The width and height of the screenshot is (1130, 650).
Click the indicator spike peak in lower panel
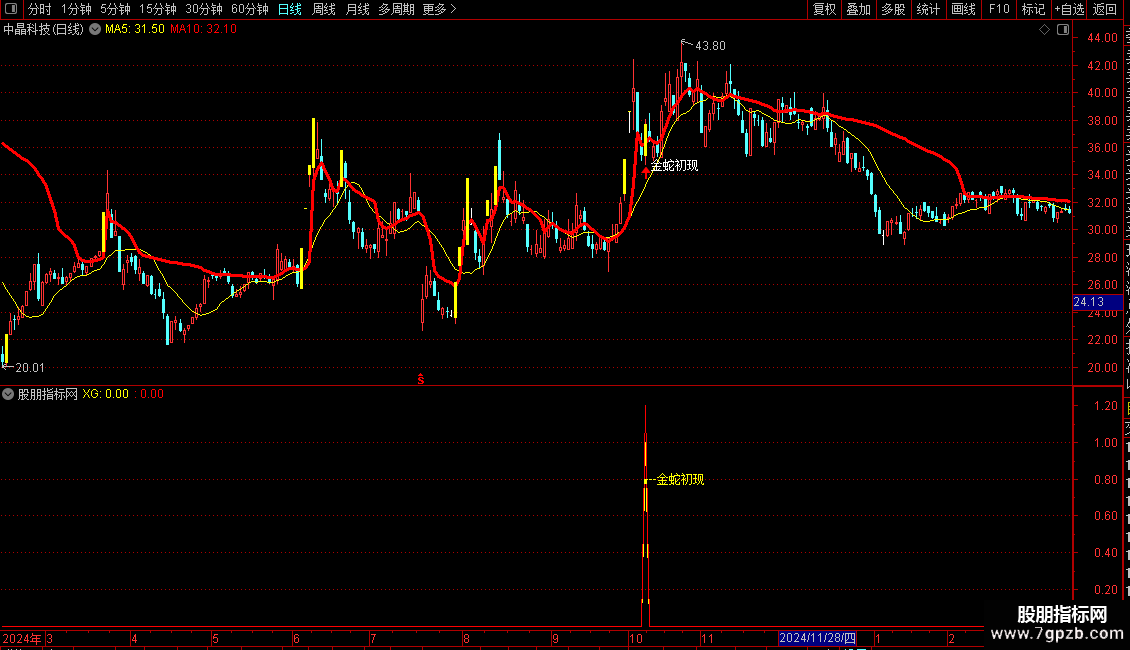645,408
